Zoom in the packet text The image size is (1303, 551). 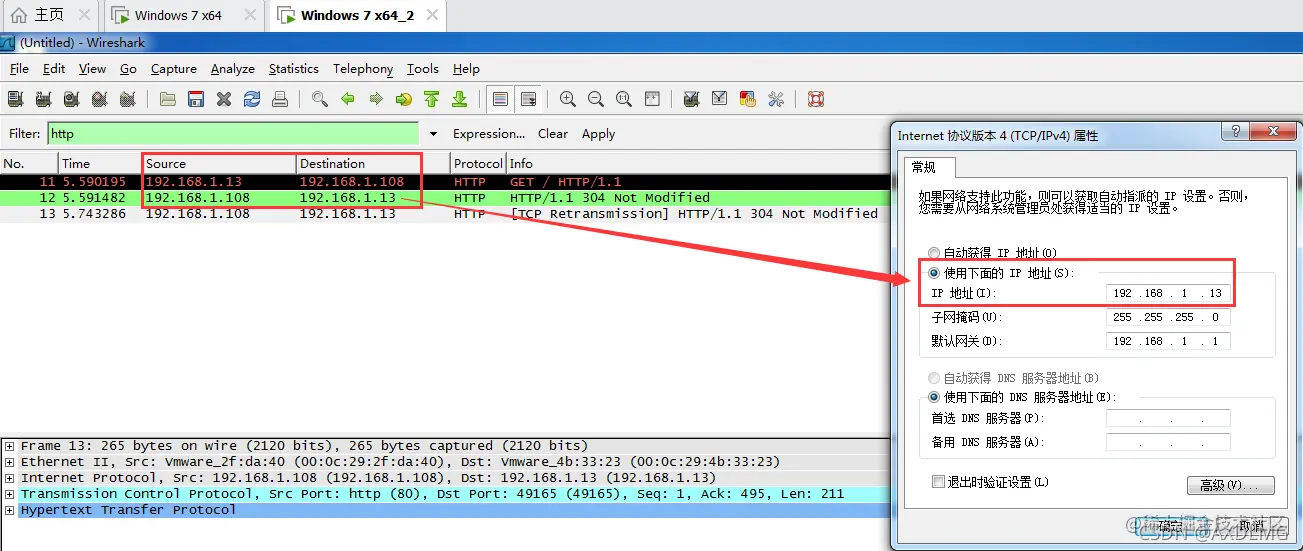568,99
